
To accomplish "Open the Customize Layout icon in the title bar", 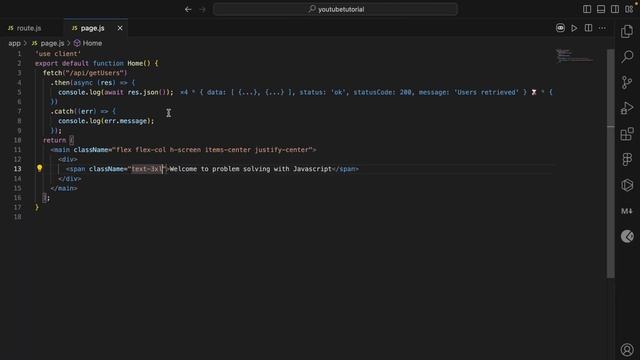I will pyautogui.click(x=629, y=9).
